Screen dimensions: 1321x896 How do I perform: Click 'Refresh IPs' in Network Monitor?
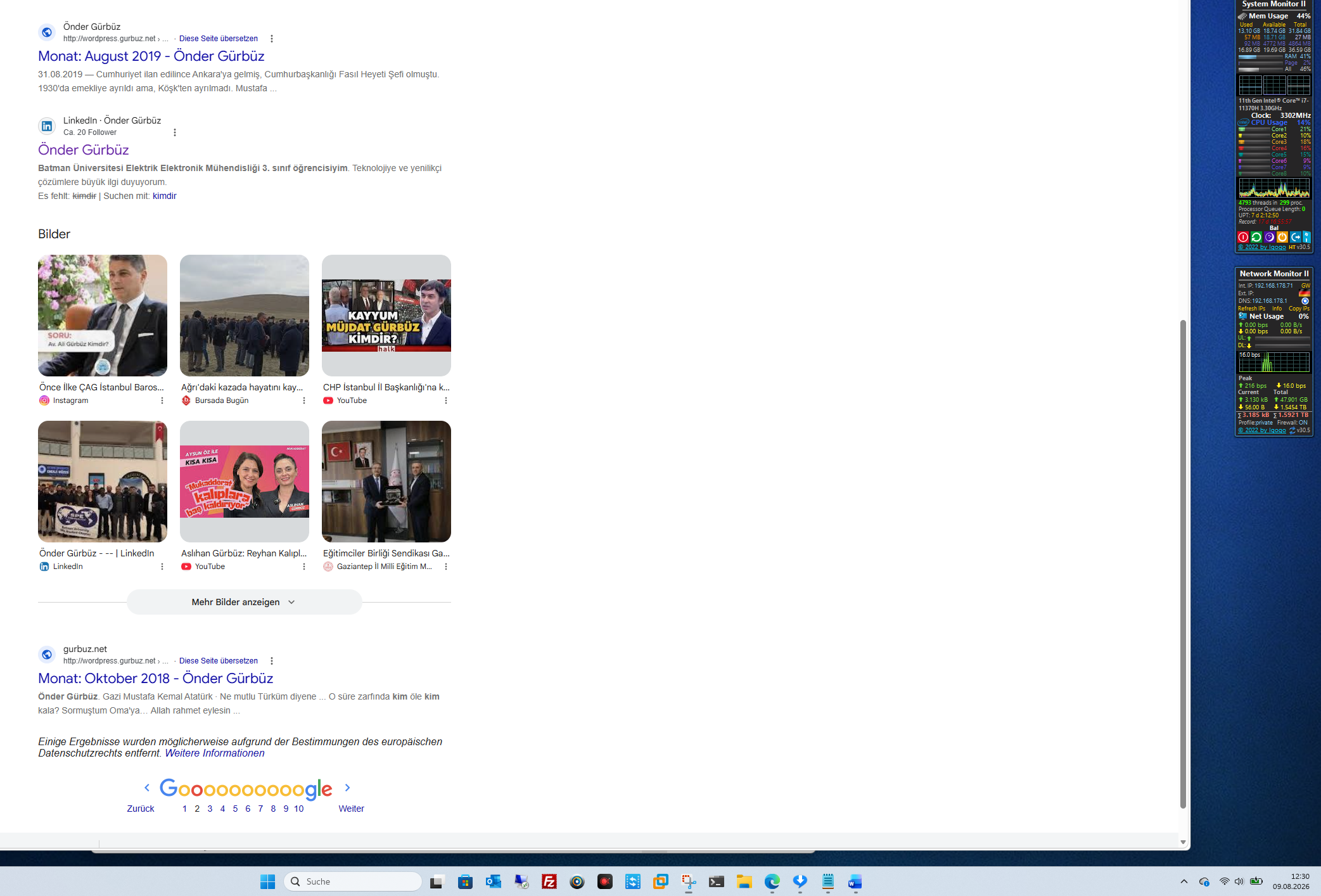tap(1251, 309)
